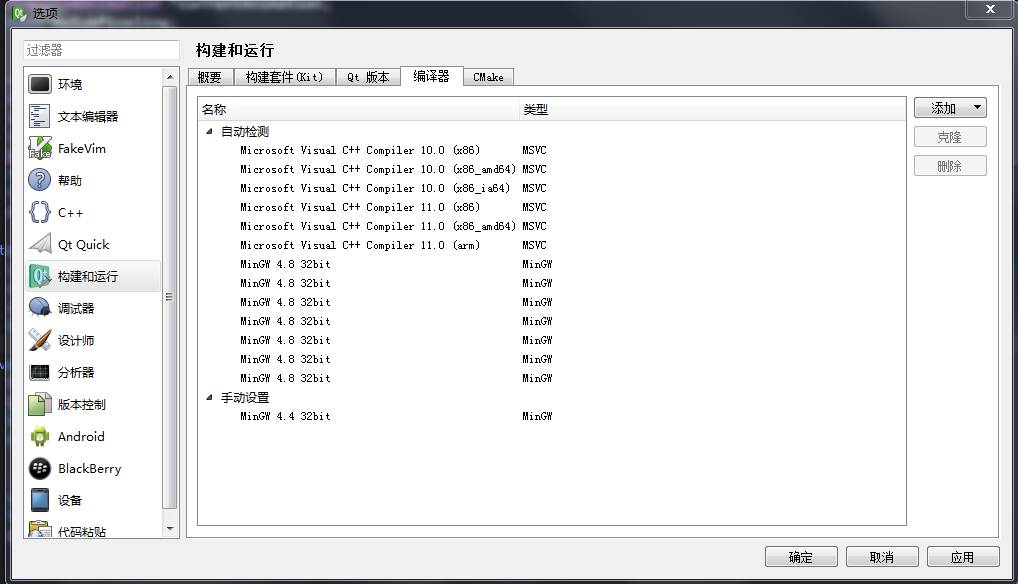Select the 编译器 compilers tab
This screenshot has height=584, width=1018.
pyautogui.click(x=432, y=76)
